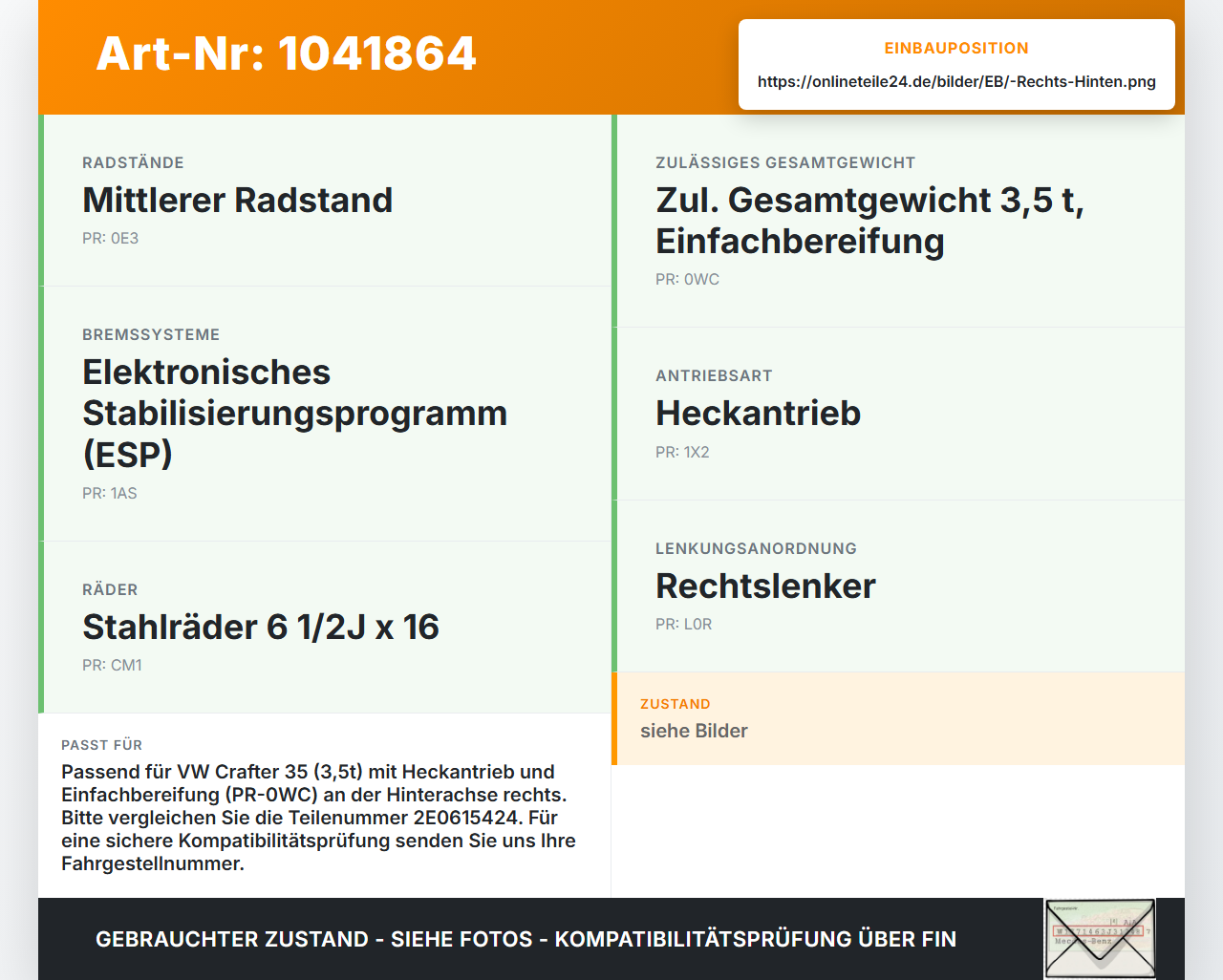Open the vehicle registration thumbnail image
The width and height of the screenshot is (1223, 980).
coord(1100,939)
